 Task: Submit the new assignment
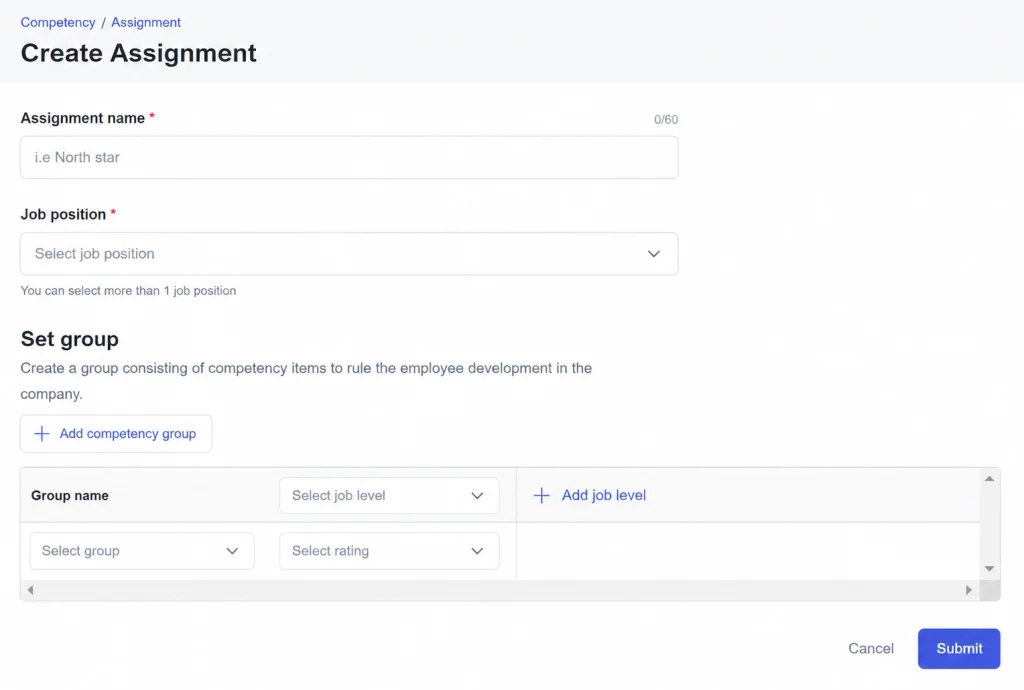(x=959, y=648)
